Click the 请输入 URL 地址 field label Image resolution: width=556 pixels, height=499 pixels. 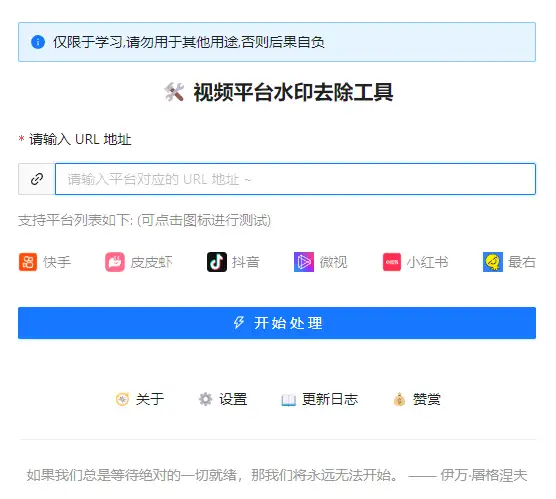pyautogui.click(x=80, y=139)
